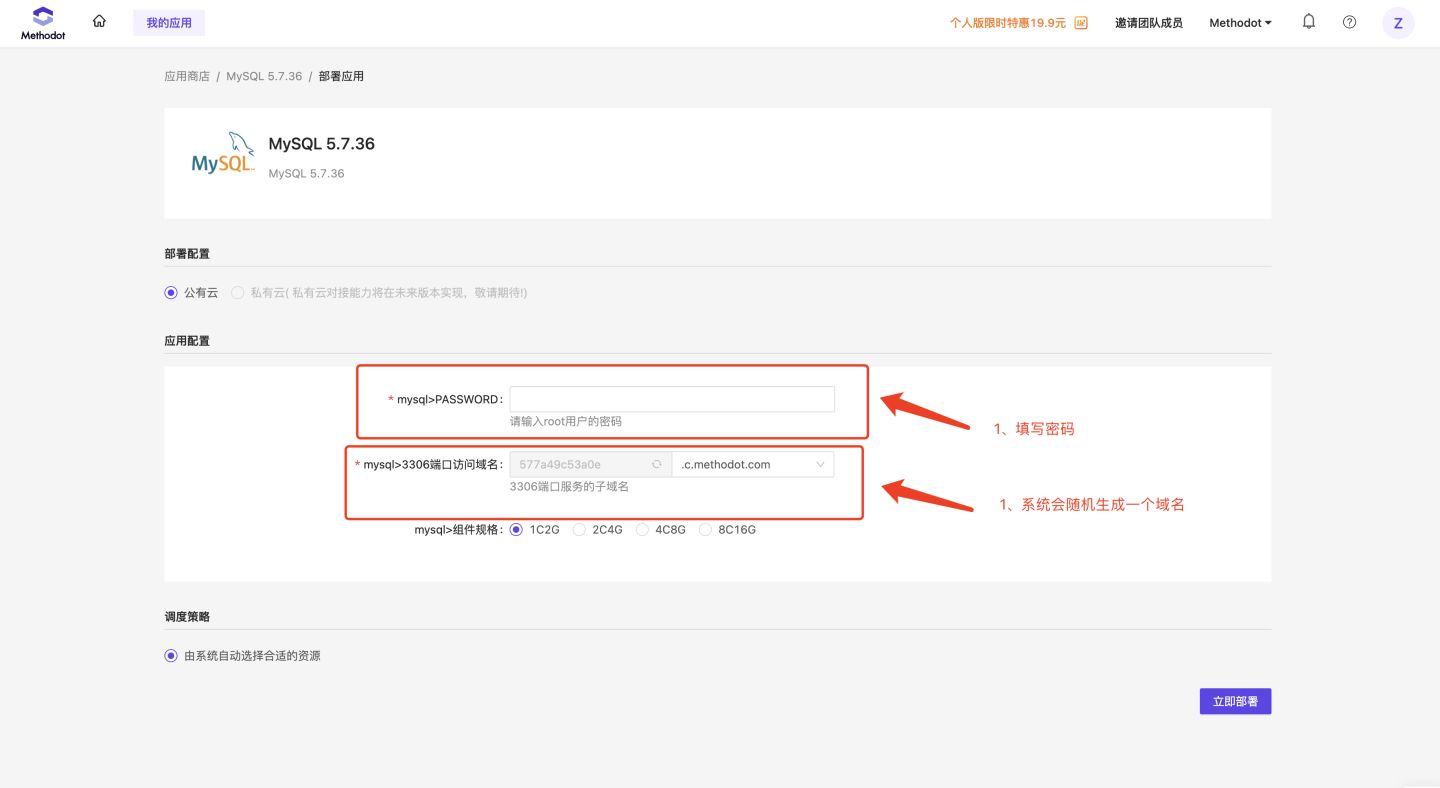Go to MySQL 5.7.36 breadcrumb

click(x=264, y=76)
